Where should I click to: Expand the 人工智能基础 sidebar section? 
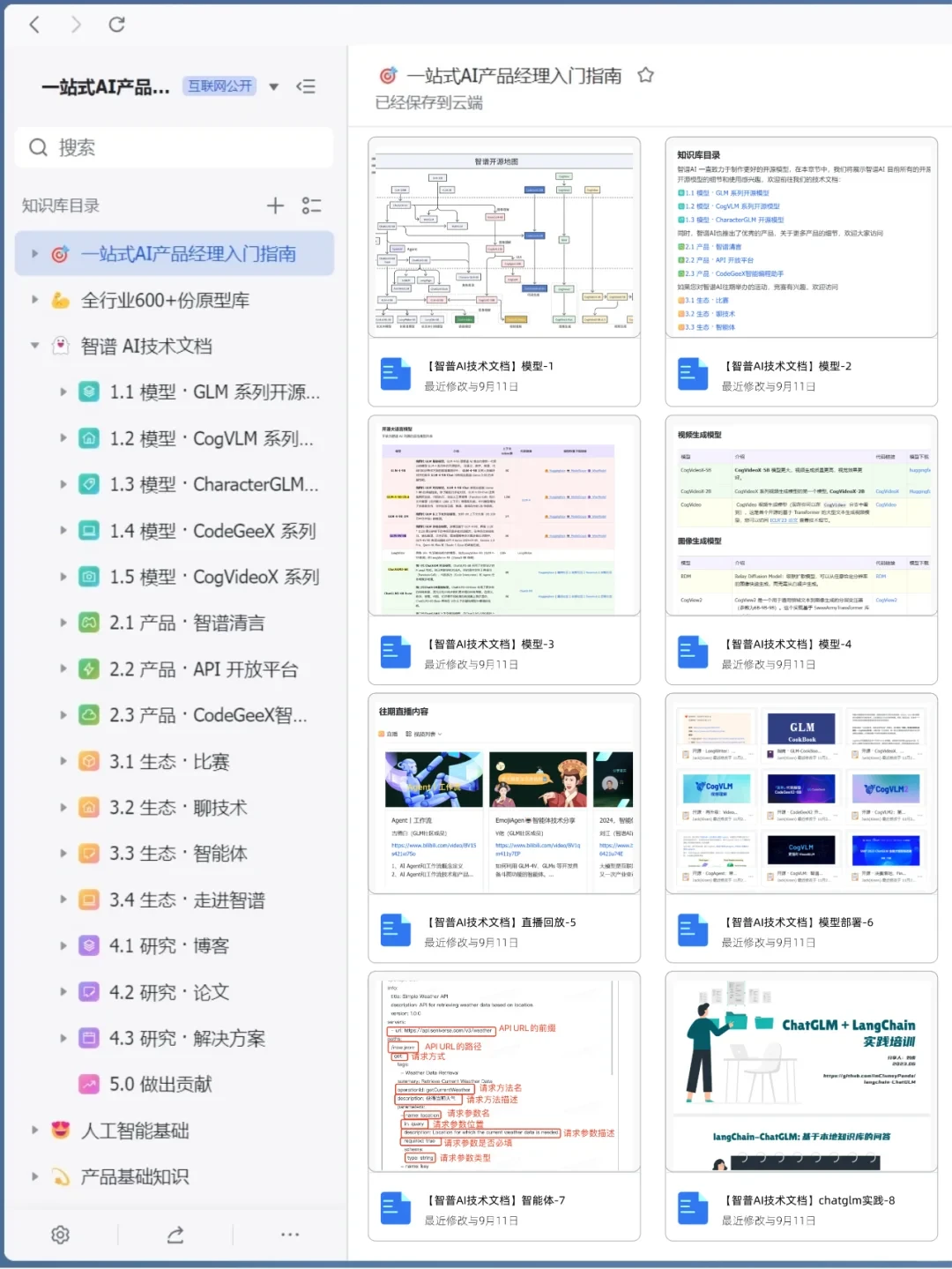click(x=34, y=1130)
